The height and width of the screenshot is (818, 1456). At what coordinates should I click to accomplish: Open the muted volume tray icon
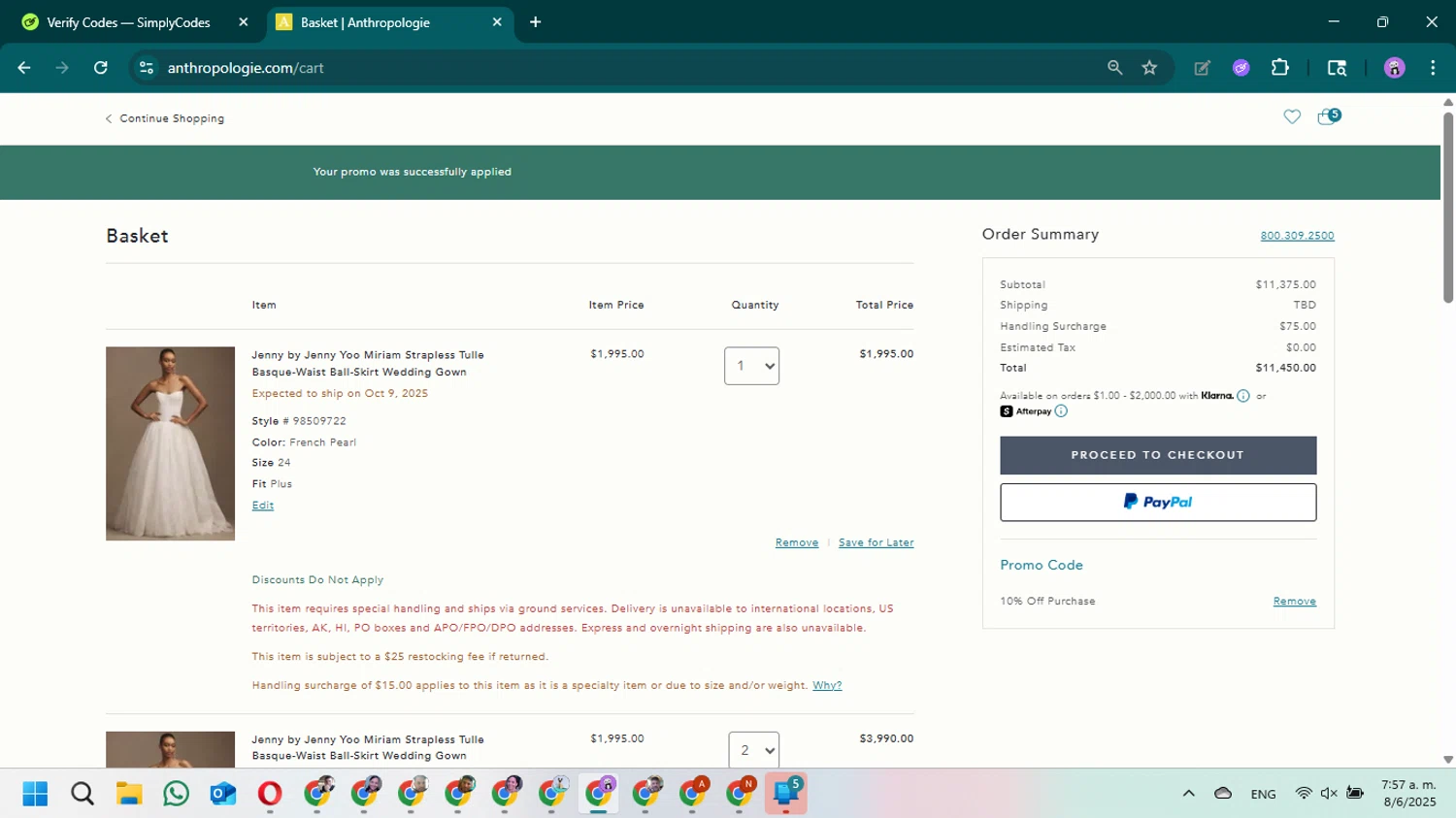(x=1329, y=794)
